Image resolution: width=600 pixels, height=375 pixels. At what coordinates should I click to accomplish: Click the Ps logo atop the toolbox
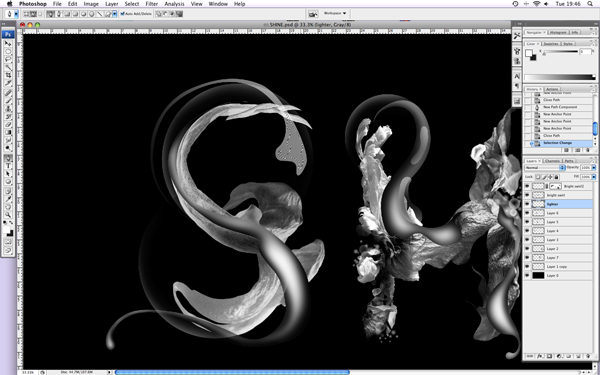tap(8, 34)
